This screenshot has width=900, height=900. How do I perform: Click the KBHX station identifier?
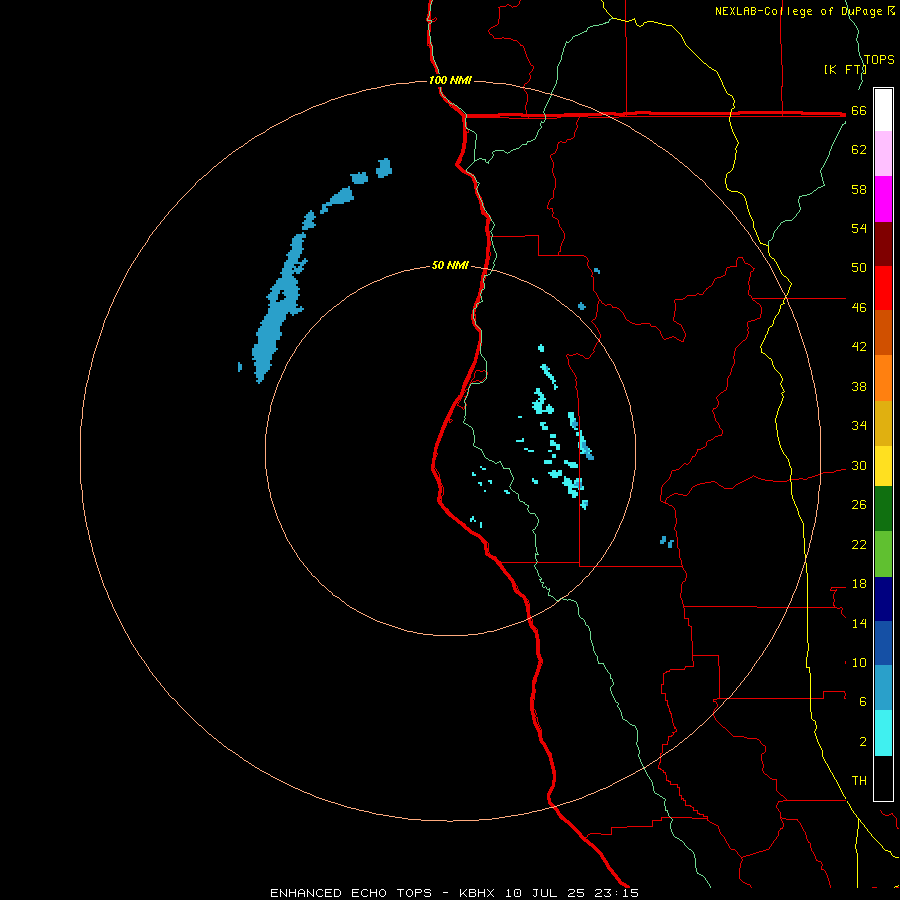476,893
